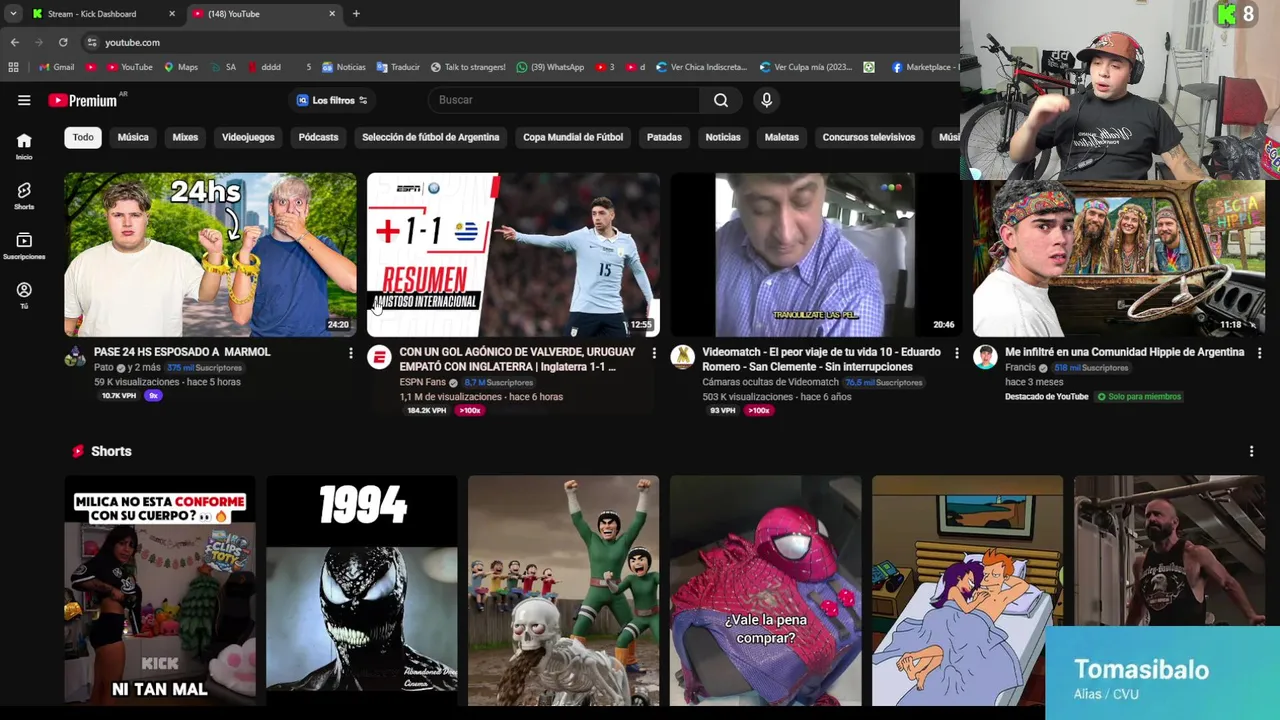
Task: Open Comunidad Hippie video thumbnail
Action: coord(1119,258)
